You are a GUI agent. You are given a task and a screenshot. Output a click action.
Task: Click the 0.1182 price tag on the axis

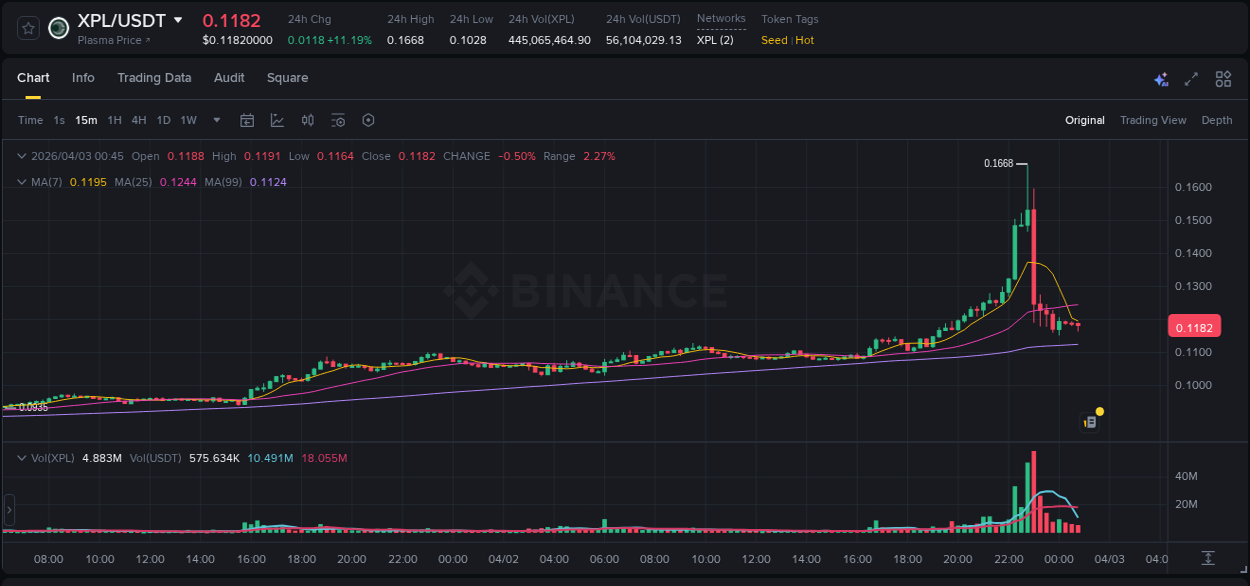click(x=1194, y=326)
